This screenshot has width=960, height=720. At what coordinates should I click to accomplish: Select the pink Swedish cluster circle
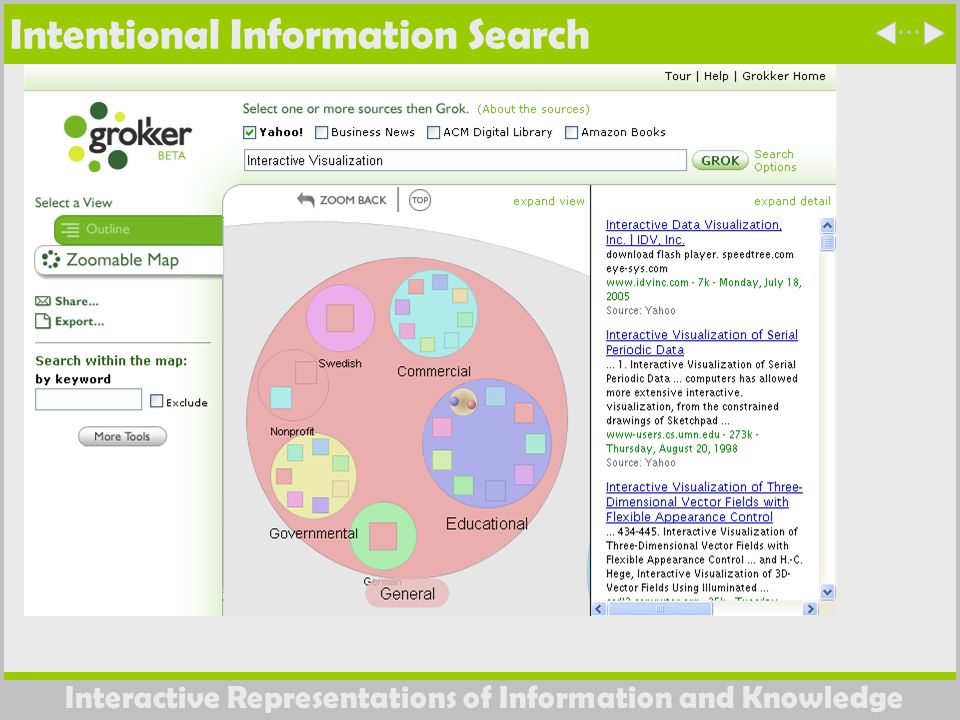point(340,318)
